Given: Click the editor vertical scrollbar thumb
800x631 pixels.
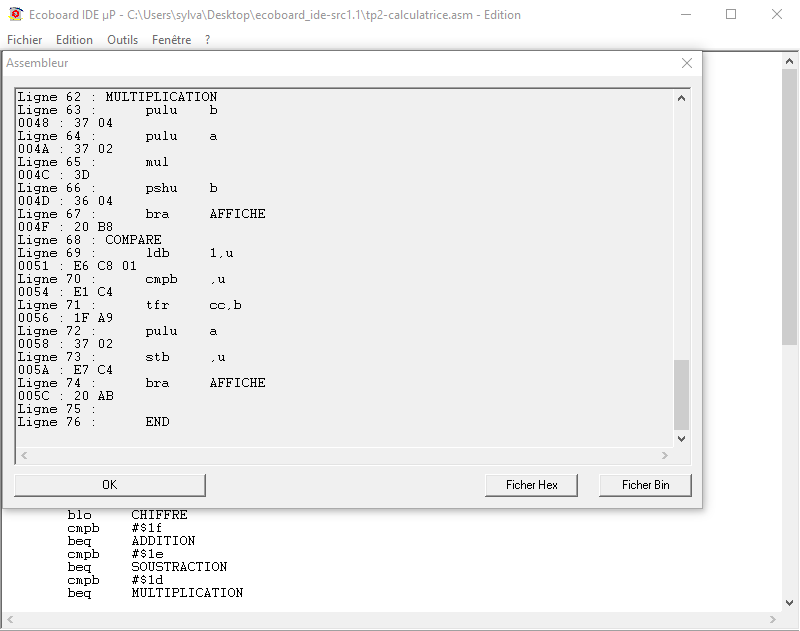Looking at the screenshot, I should pyautogui.click(x=789, y=207).
